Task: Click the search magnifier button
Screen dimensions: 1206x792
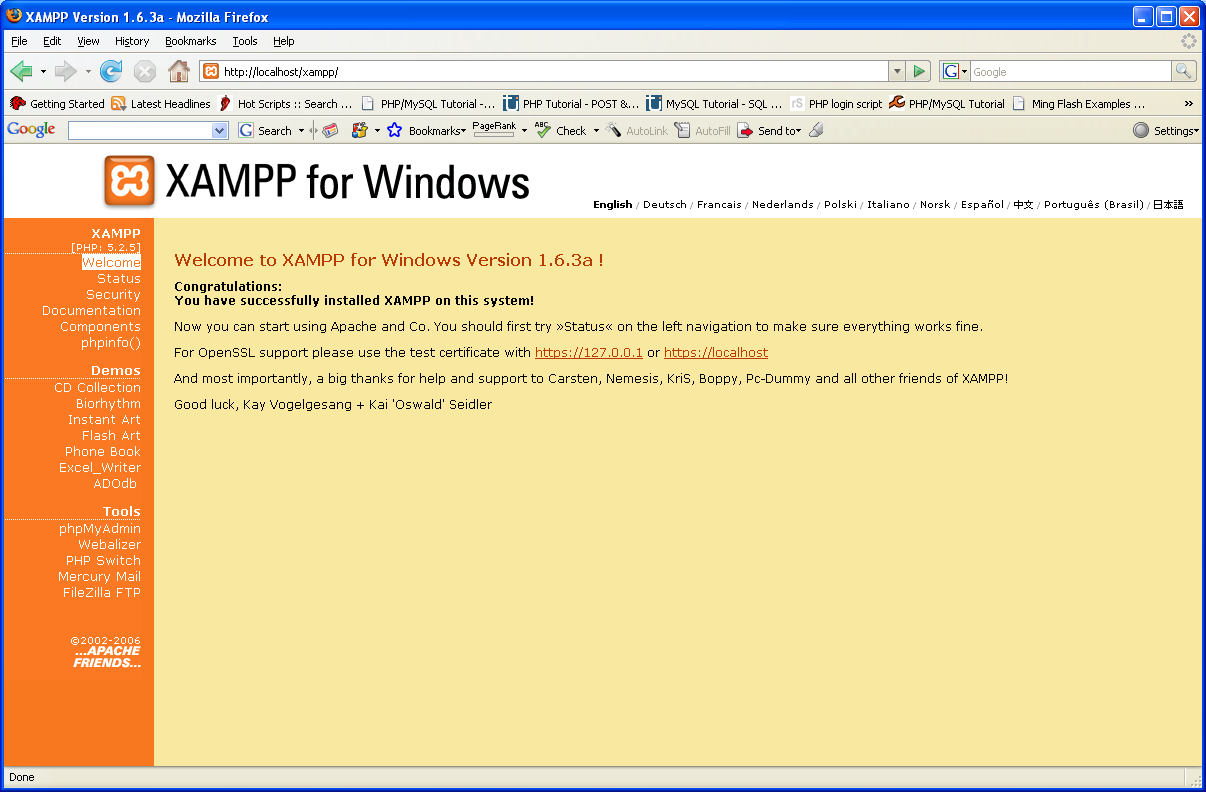Action: pyautogui.click(x=1184, y=71)
